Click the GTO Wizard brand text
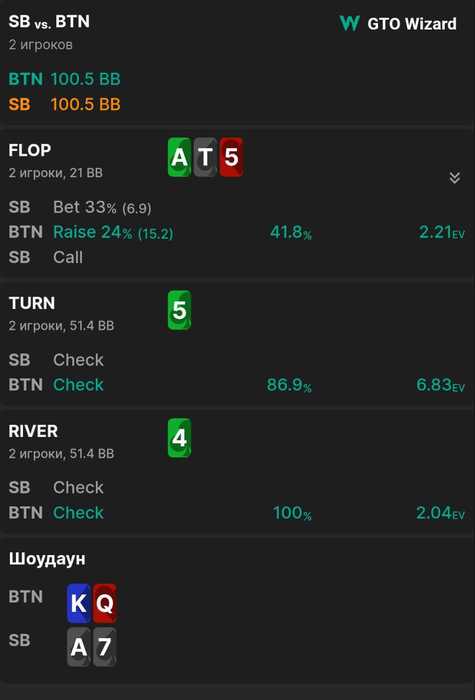 tap(412, 24)
